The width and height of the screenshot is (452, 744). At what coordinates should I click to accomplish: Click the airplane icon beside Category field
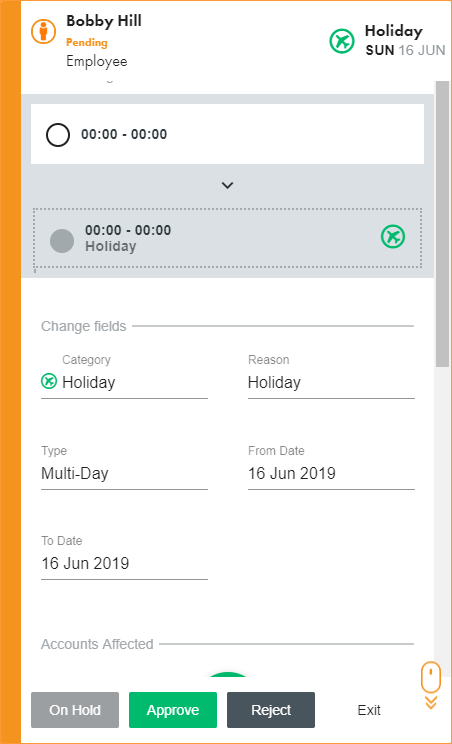[49, 381]
